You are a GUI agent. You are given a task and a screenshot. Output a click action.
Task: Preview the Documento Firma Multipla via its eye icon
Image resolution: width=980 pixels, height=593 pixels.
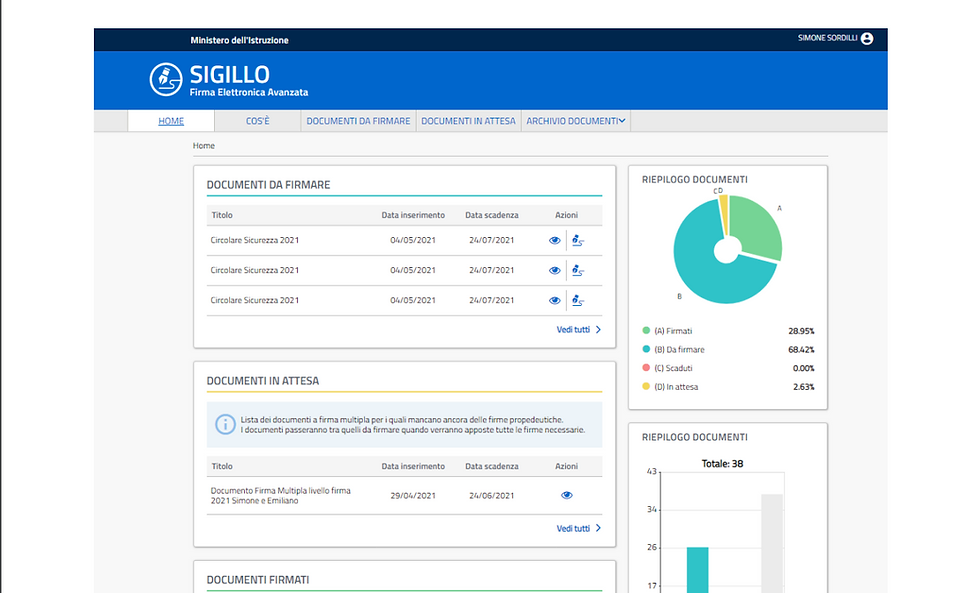pos(567,494)
